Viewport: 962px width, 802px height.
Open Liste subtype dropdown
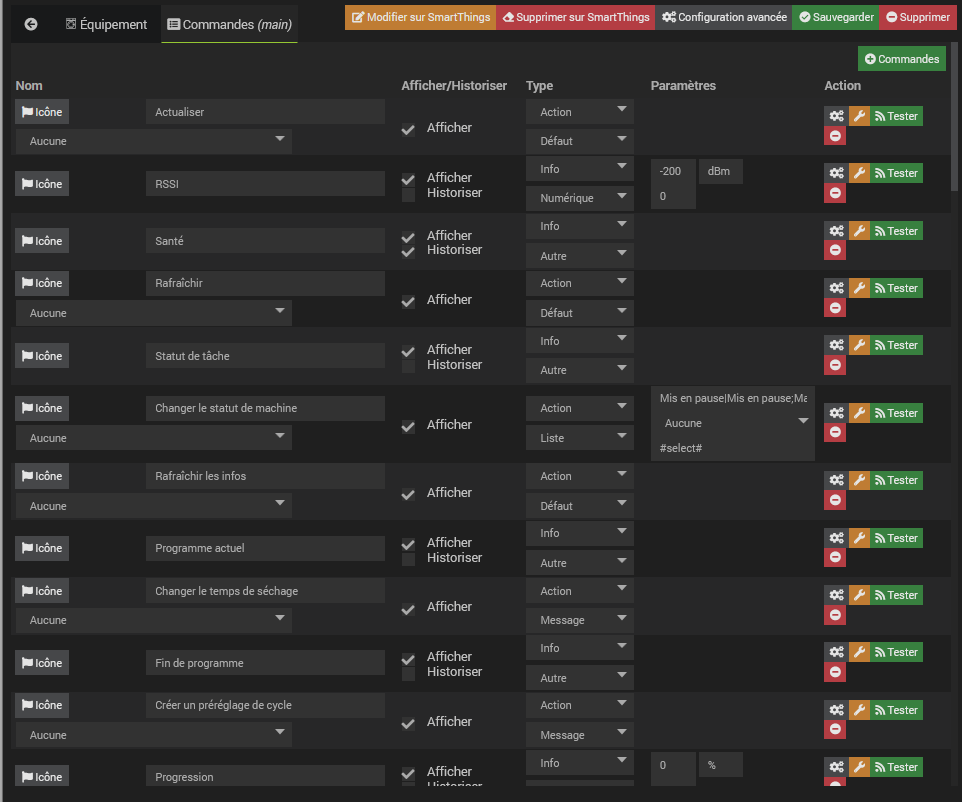580,438
